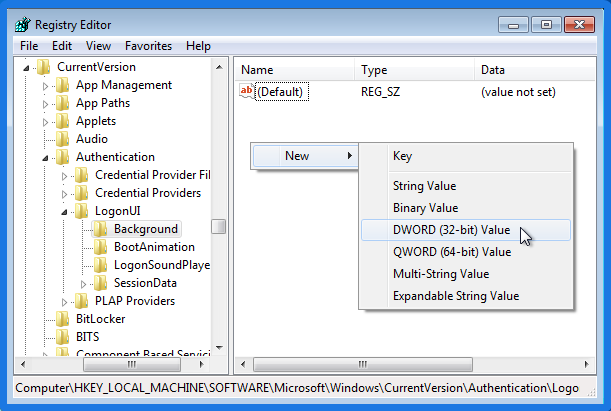
Task: Click the (value not set) data cell
Action: pyautogui.click(x=518, y=92)
